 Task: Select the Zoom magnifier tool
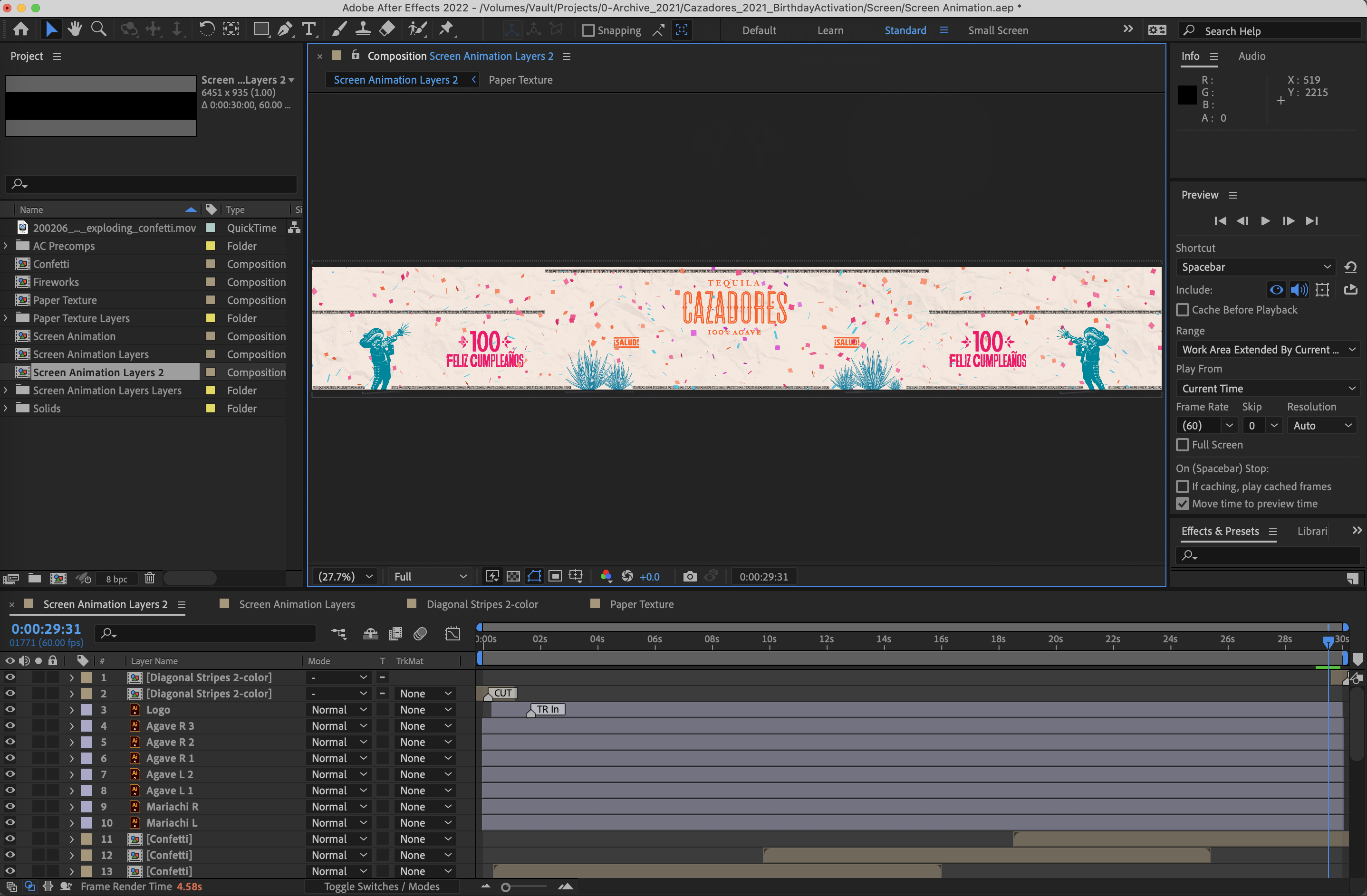coord(99,29)
